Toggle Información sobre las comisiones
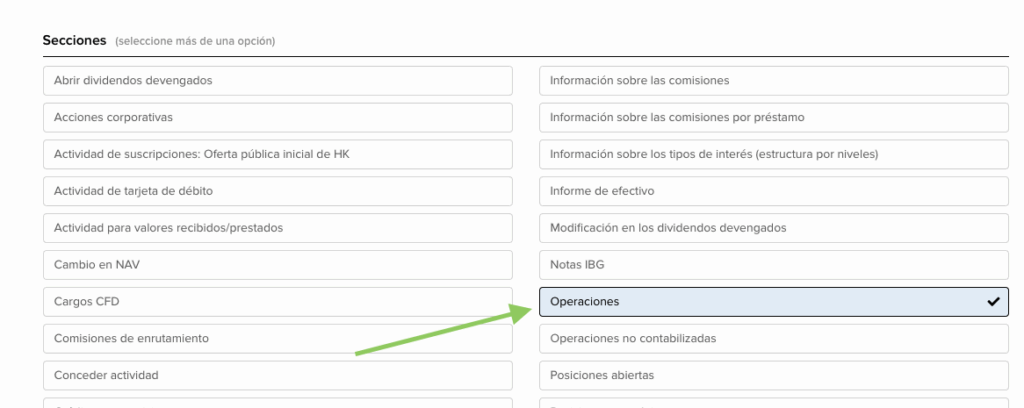 [x=773, y=81]
